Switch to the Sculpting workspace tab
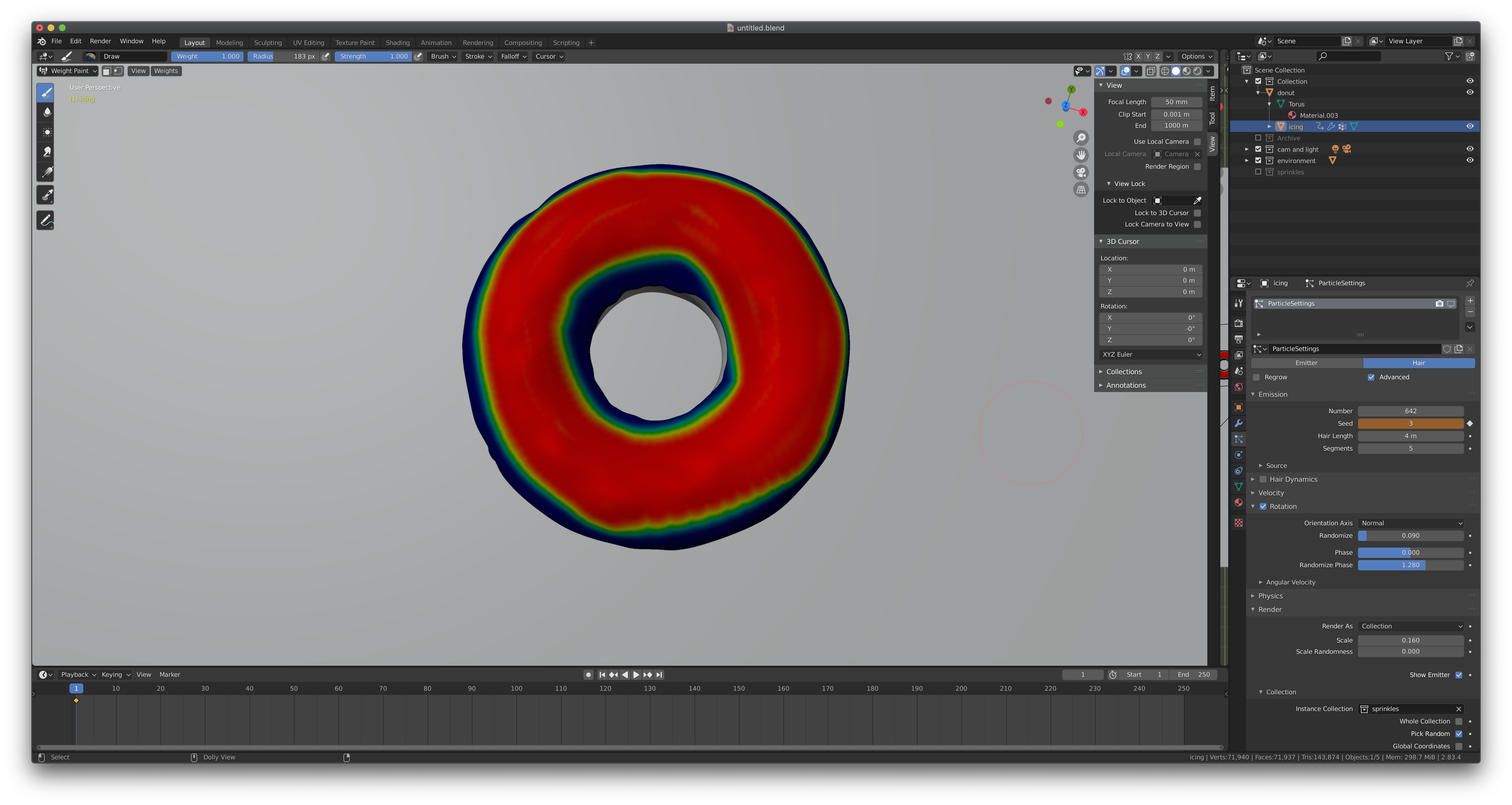 (x=268, y=43)
